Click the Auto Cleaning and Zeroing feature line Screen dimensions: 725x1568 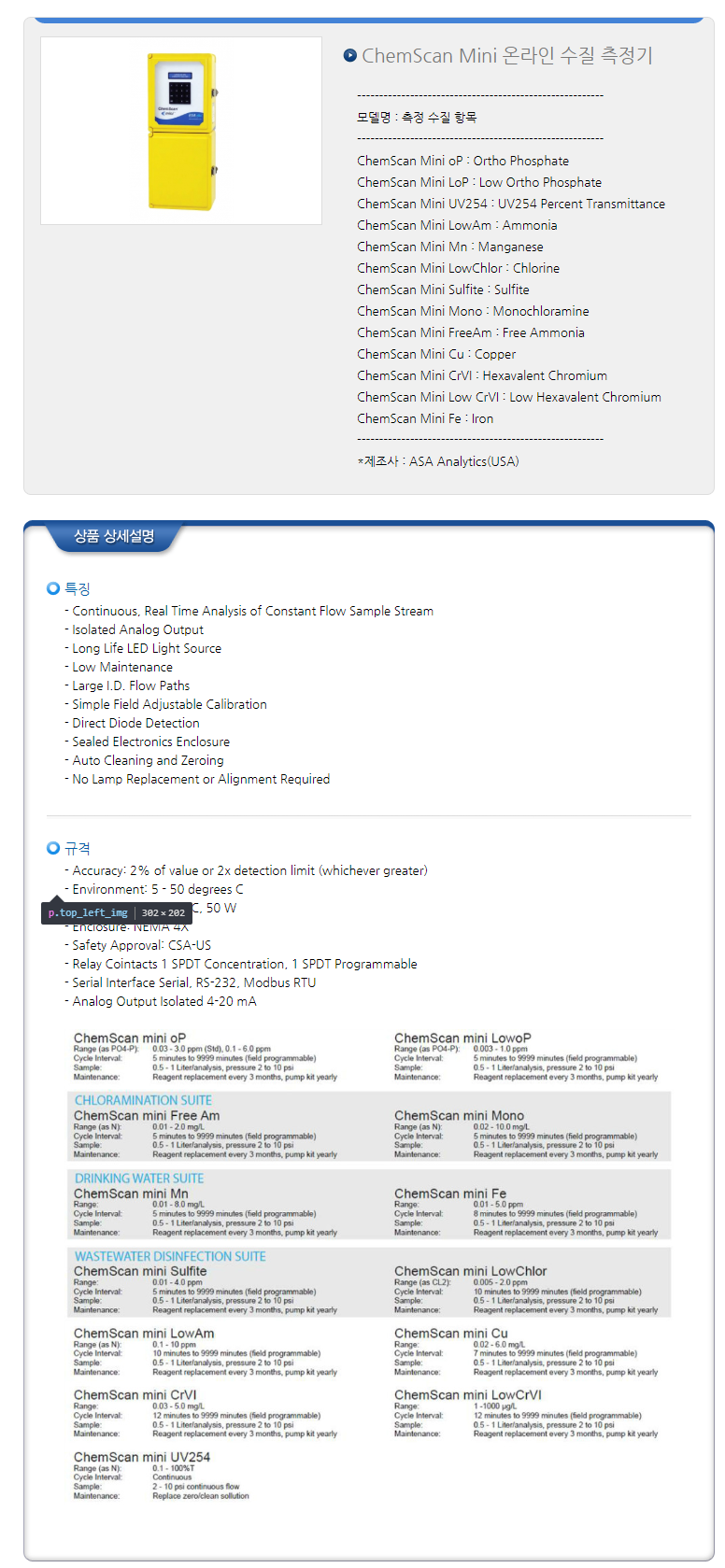point(148,760)
